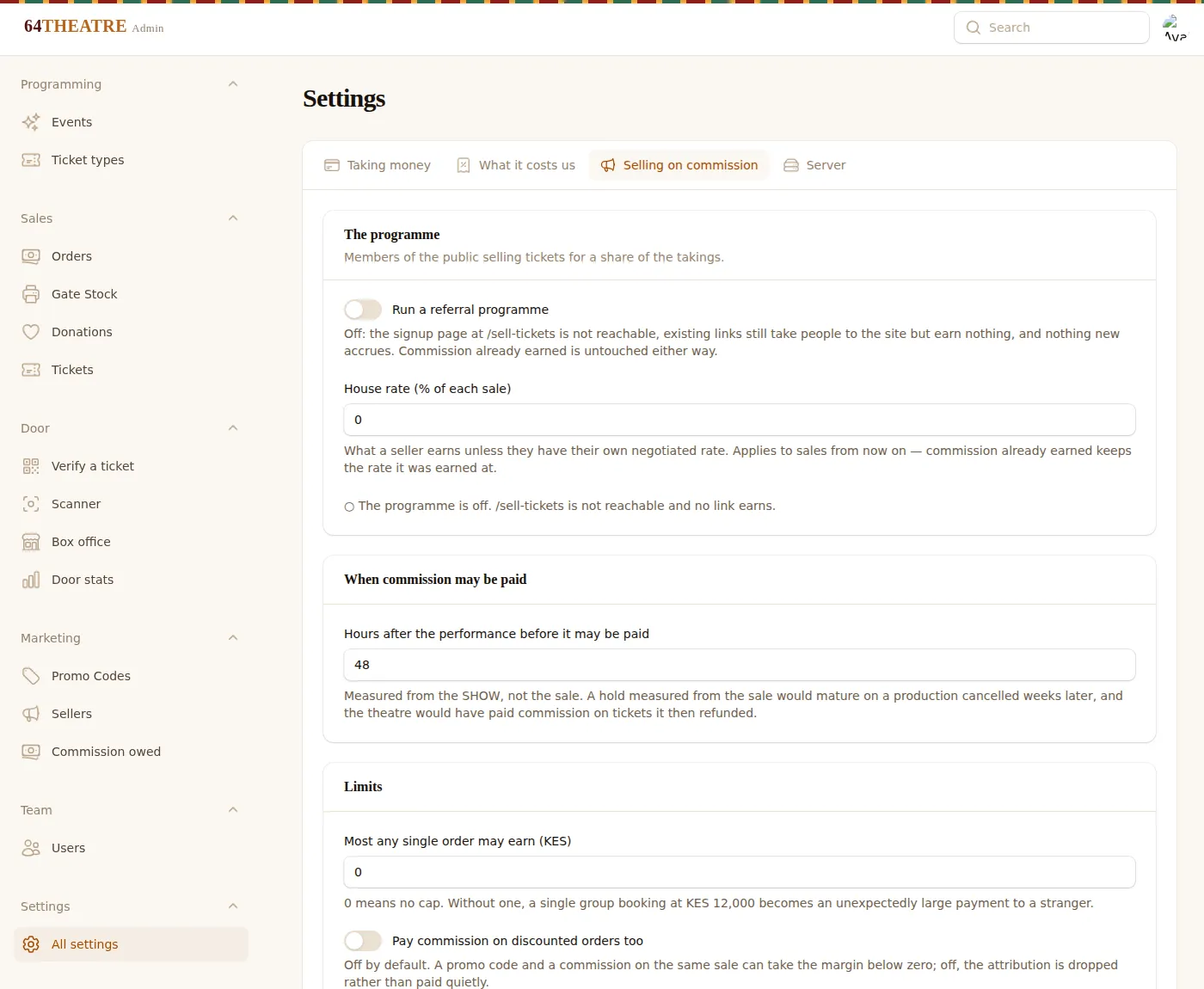
Task: Edit the single order earn cap field
Action: (x=740, y=872)
